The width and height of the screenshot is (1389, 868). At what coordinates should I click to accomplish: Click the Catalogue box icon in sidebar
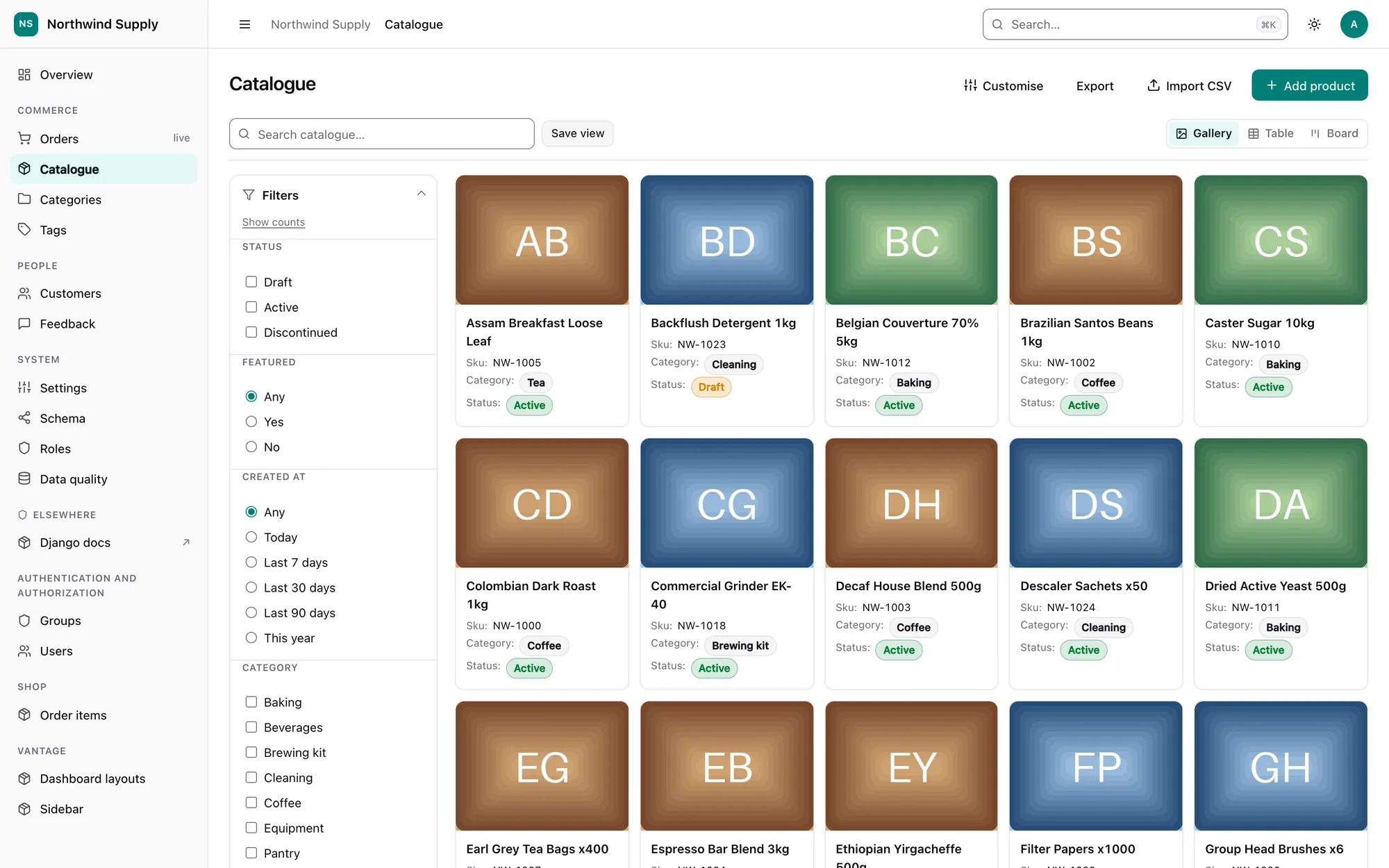tap(24, 169)
